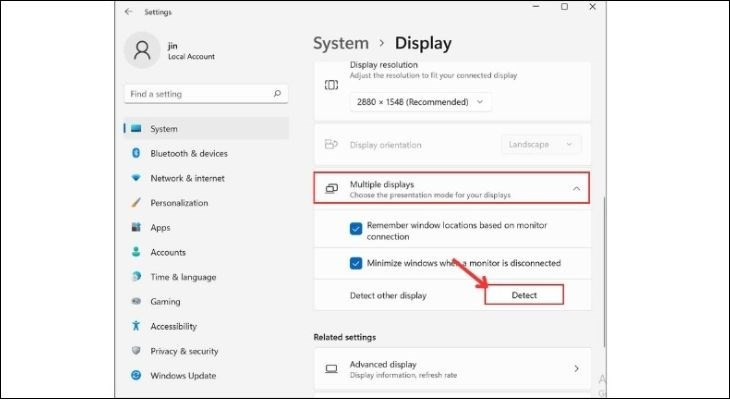730x400 pixels.
Task: Click the Accounts person icon
Action: [136, 252]
